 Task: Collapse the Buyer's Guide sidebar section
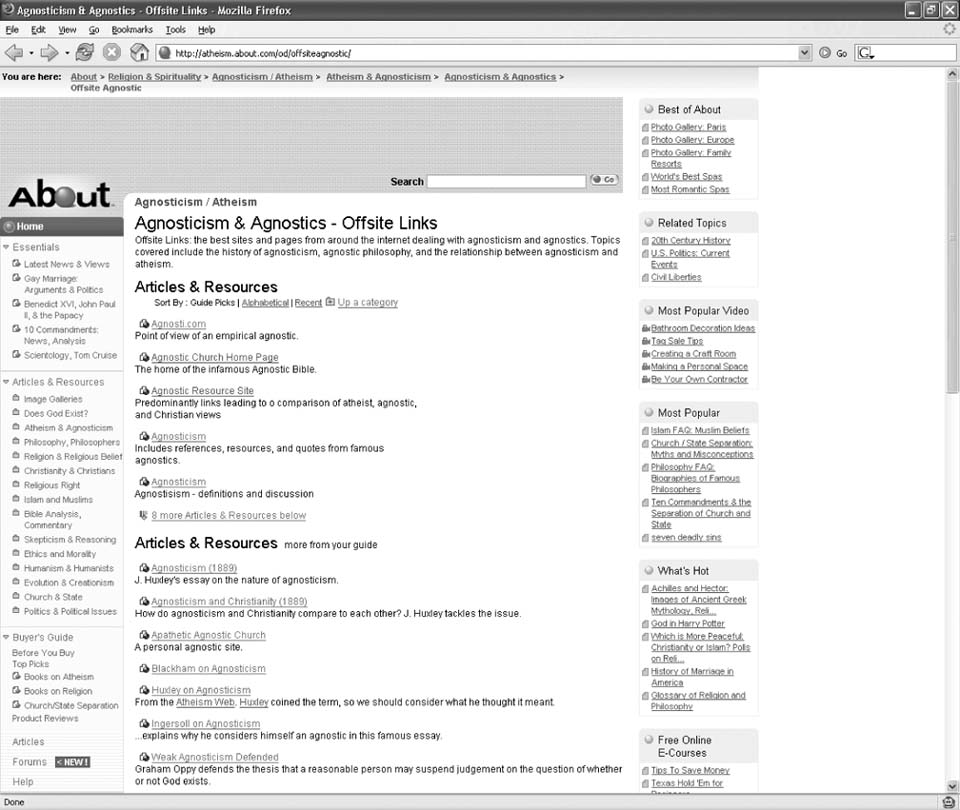point(6,637)
